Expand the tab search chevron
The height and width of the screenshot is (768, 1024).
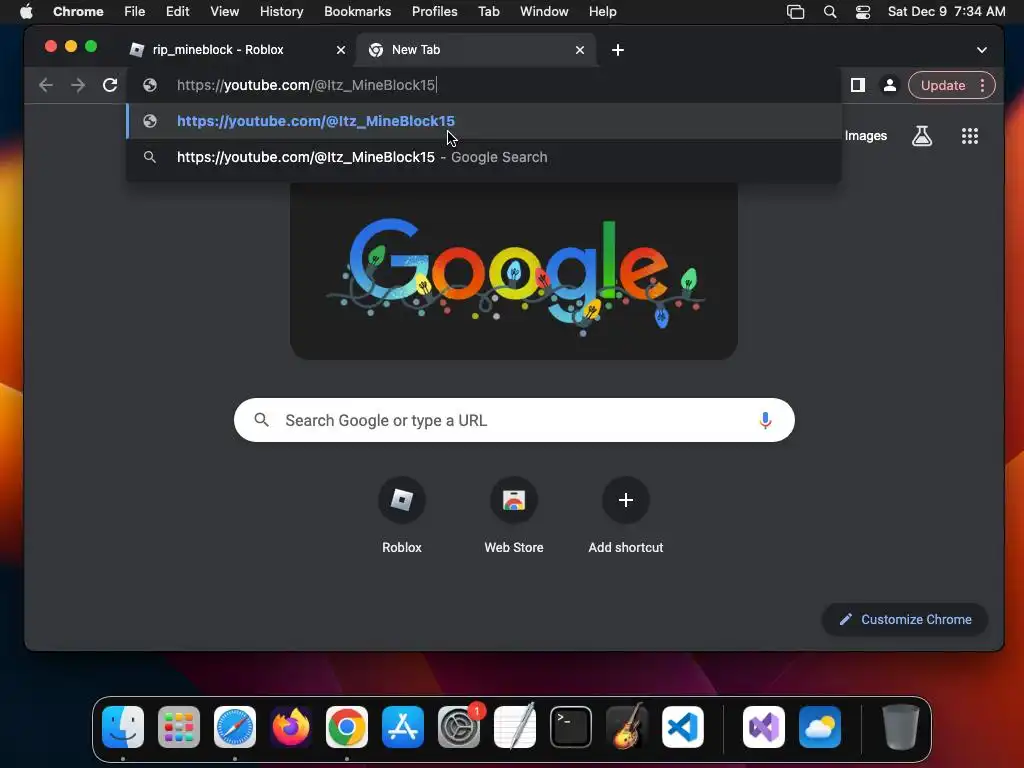point(981,50)
